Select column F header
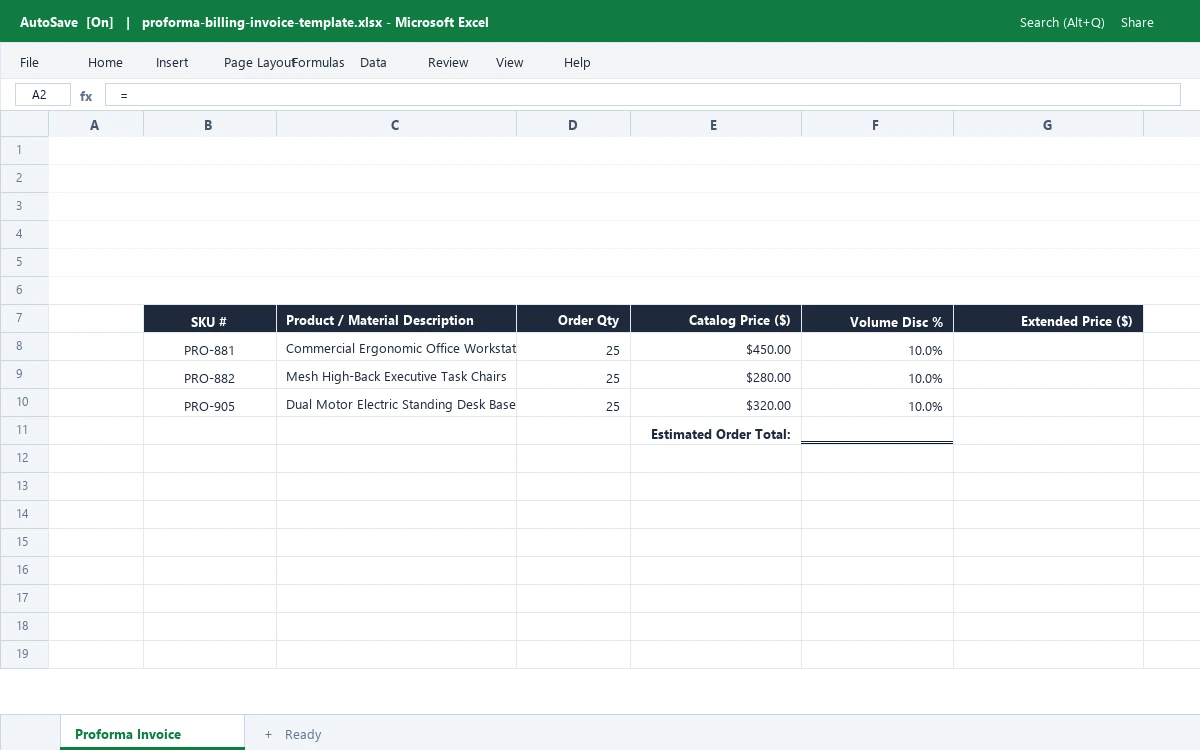This screenshot has height=750, width=1200. click(877, 125)
